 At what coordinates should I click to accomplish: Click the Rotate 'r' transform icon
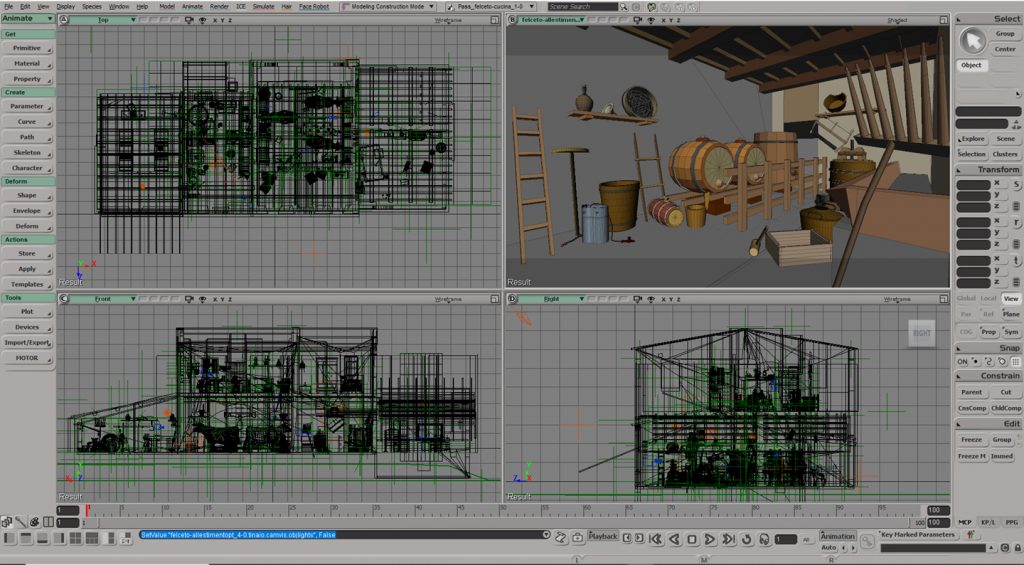pos(1016,222)
